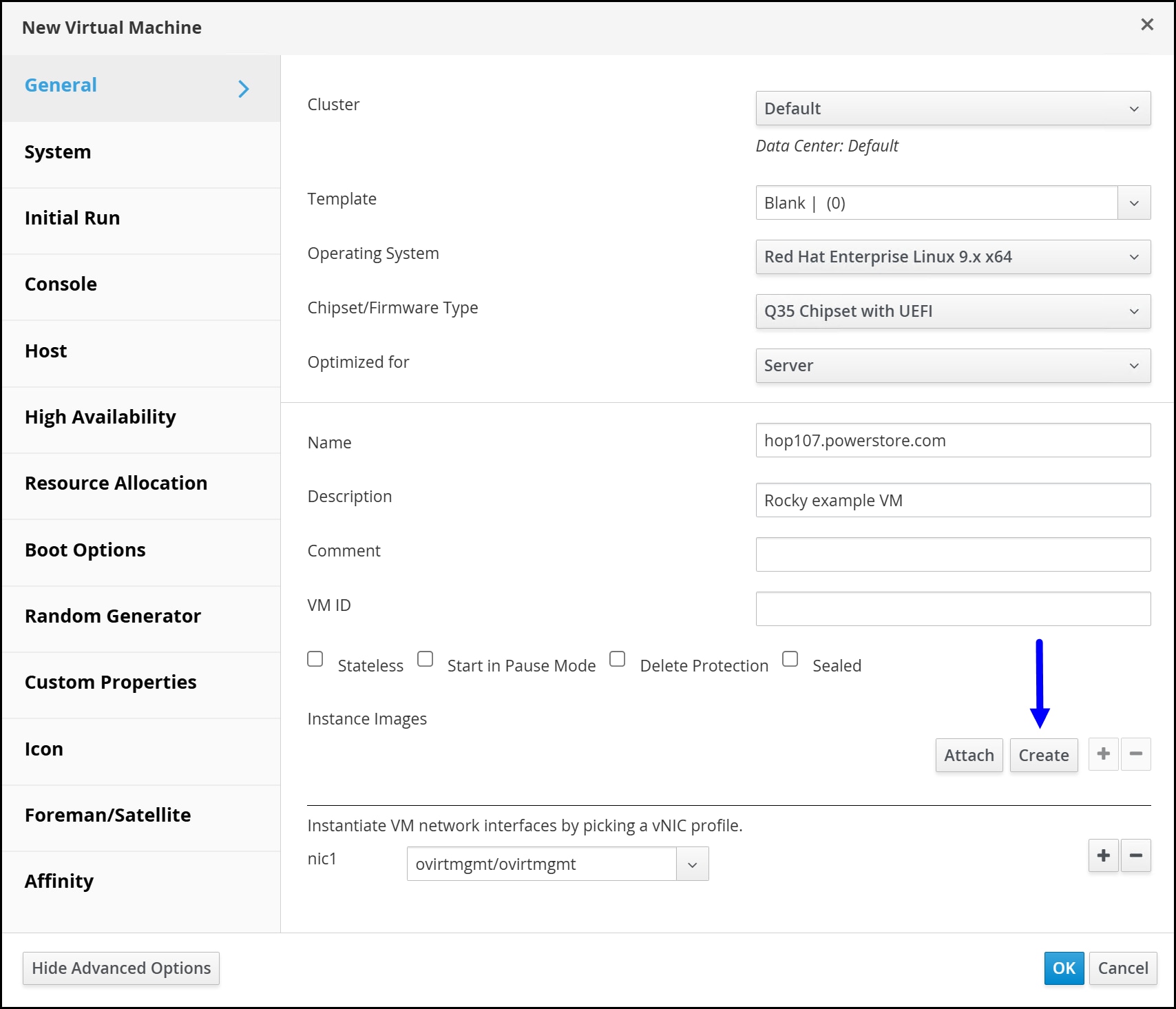Open the Optimized for dropdown
This screenshot has height=1009, width=1176.
(x=953, y=366)
